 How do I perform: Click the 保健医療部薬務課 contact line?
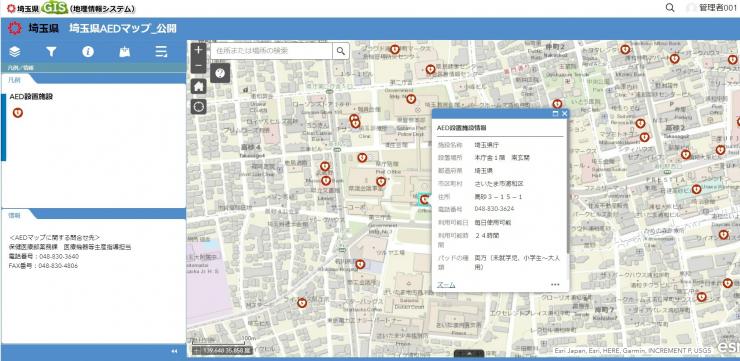(70, 247)
